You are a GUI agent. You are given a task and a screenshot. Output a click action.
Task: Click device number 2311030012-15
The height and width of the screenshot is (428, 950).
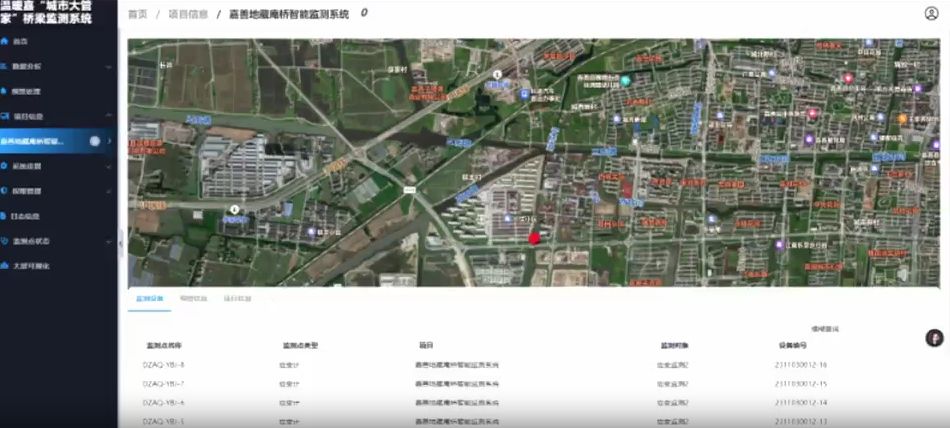click(802, 384)
